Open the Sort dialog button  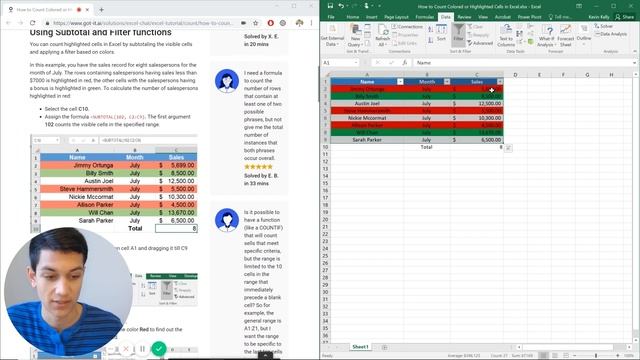(x=441, y=33)
